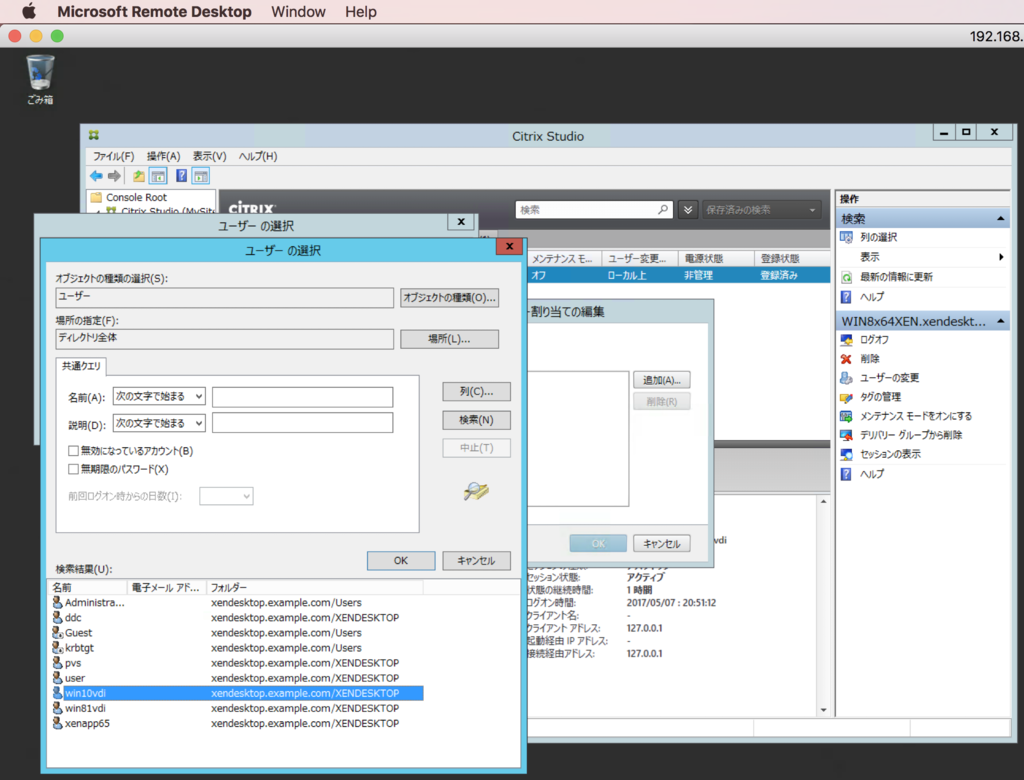This screenshot has width=1024, height=780.
Task: Click the ddc user icon in results
Action: pyautogui.click(x=57, y=617)
